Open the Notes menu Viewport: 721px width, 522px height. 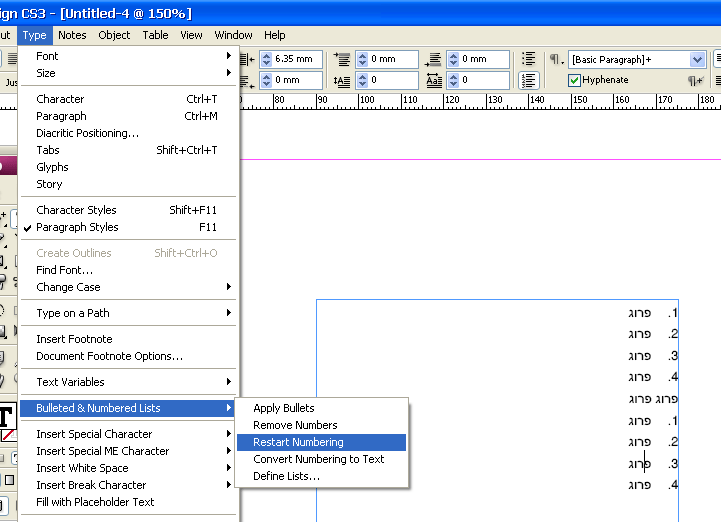pyautogui.click(x=72, y=35)
